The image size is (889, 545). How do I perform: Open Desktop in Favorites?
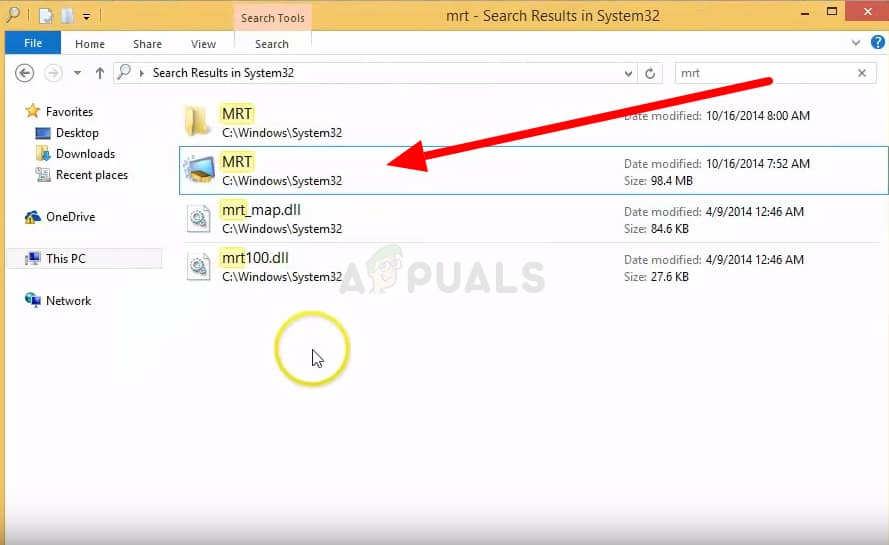click(x=77, y=133)
